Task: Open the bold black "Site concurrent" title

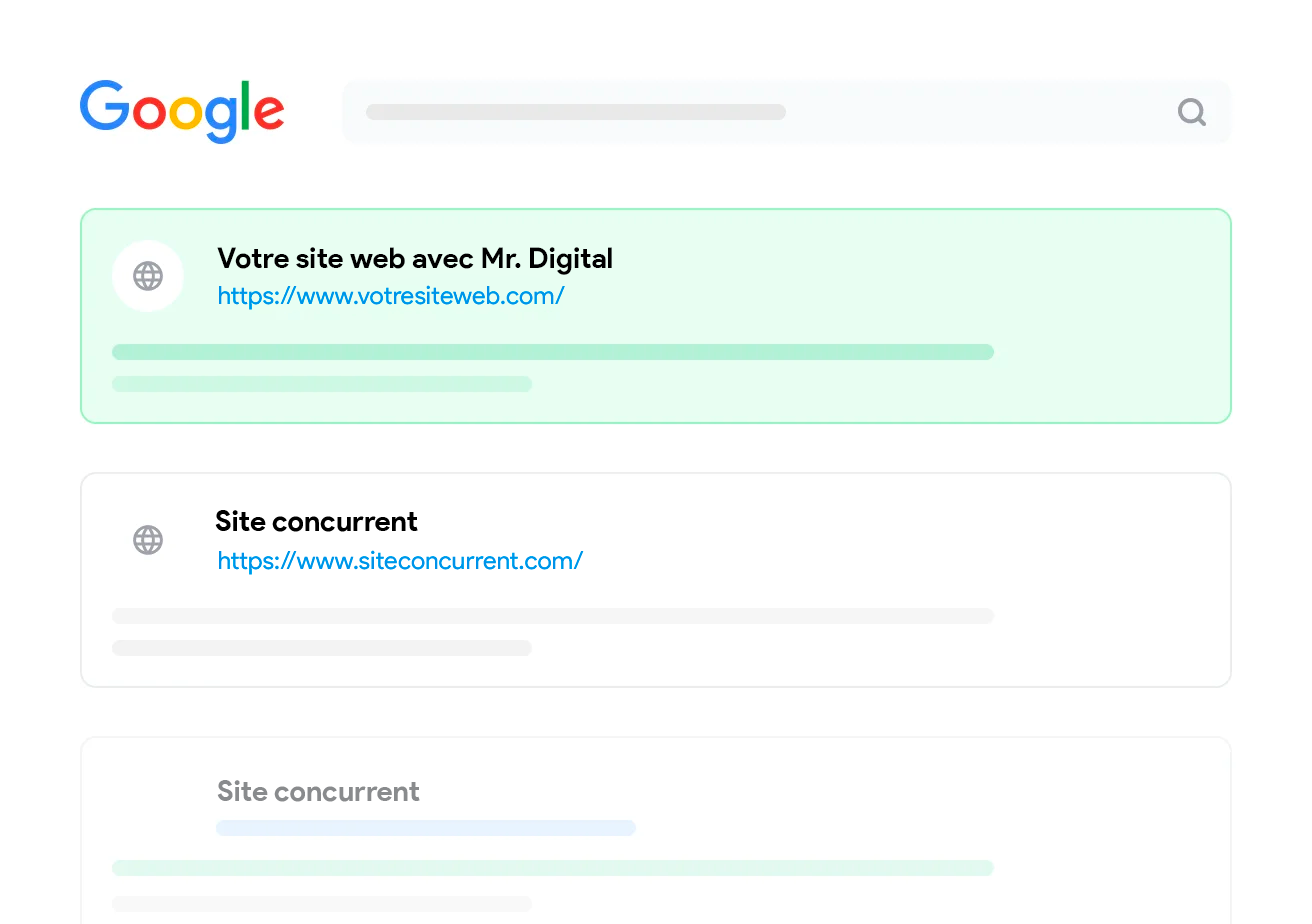Action: pyautogui.click(x=316, y=522)
